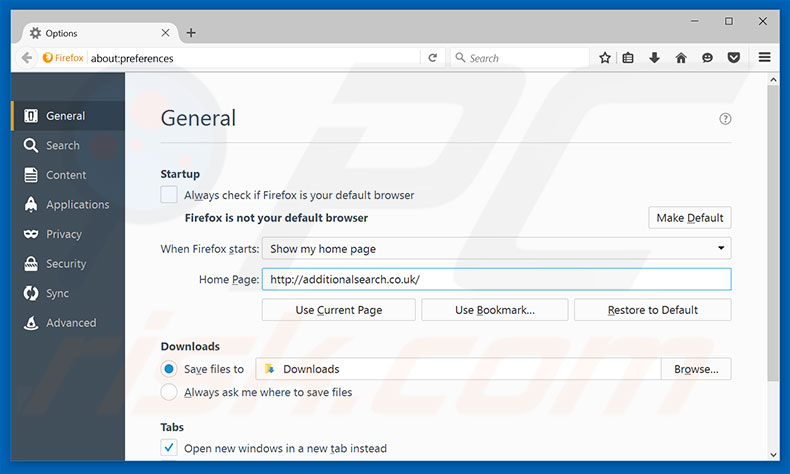
Task: Open the Security preferences pane
Action: coord(68,264)
